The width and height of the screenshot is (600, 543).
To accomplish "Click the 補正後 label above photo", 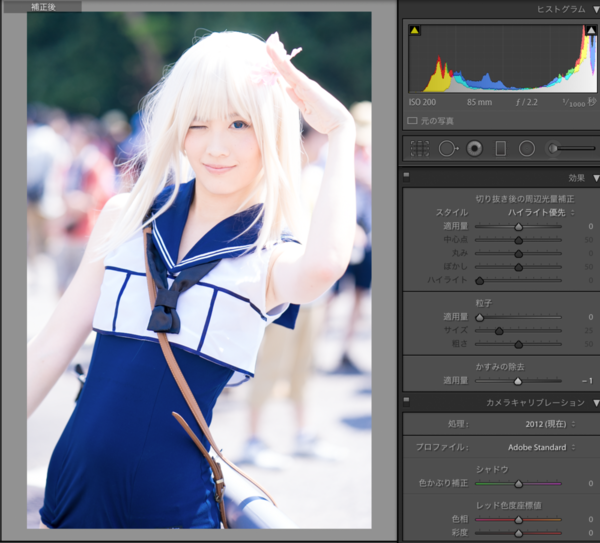I will 43,7.
